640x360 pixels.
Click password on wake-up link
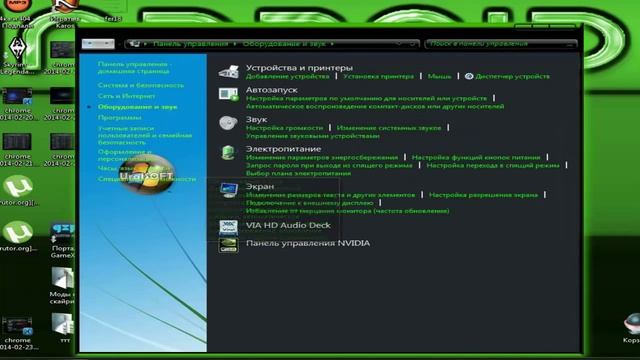[x=329, y=165]
